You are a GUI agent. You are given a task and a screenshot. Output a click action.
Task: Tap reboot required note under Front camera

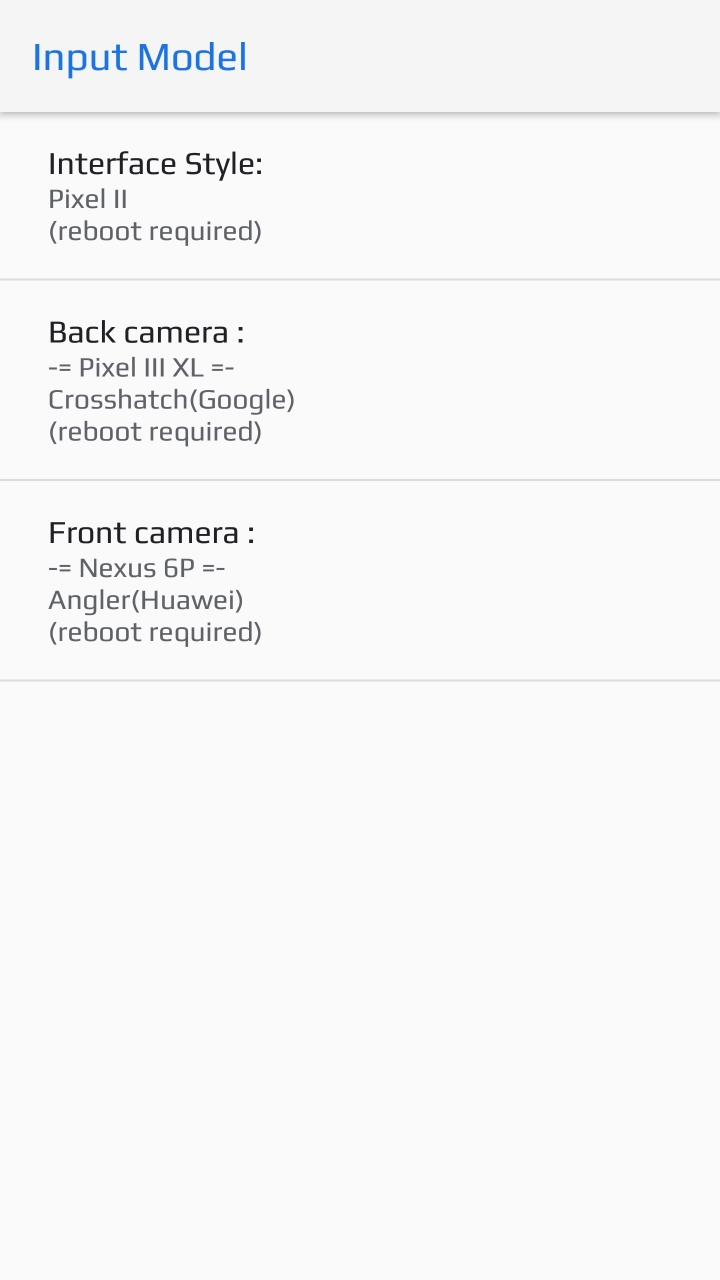pos(155,633)
